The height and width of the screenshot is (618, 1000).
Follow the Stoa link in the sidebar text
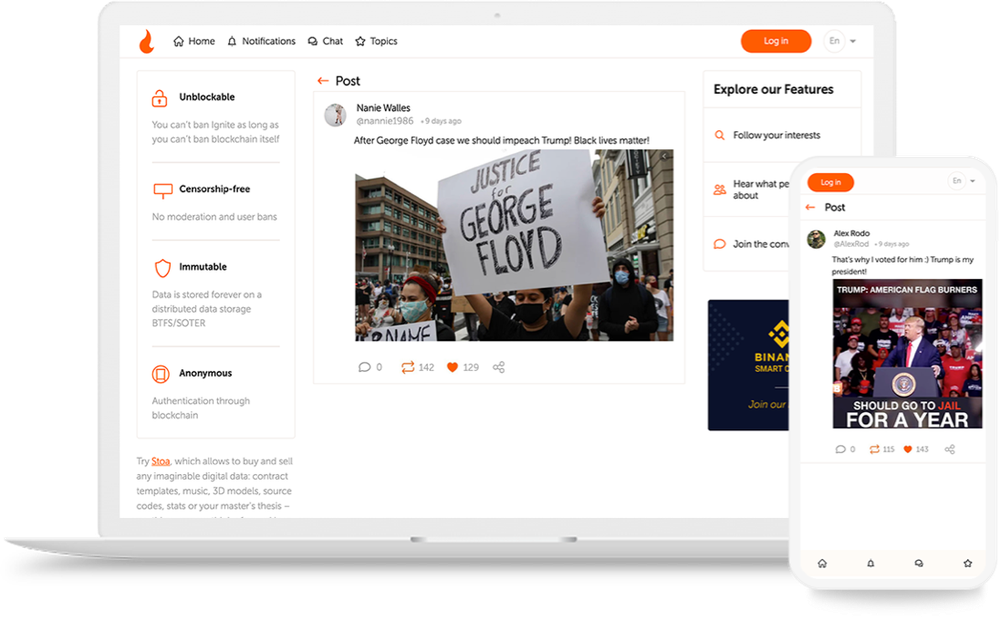(x=159, y=461)
